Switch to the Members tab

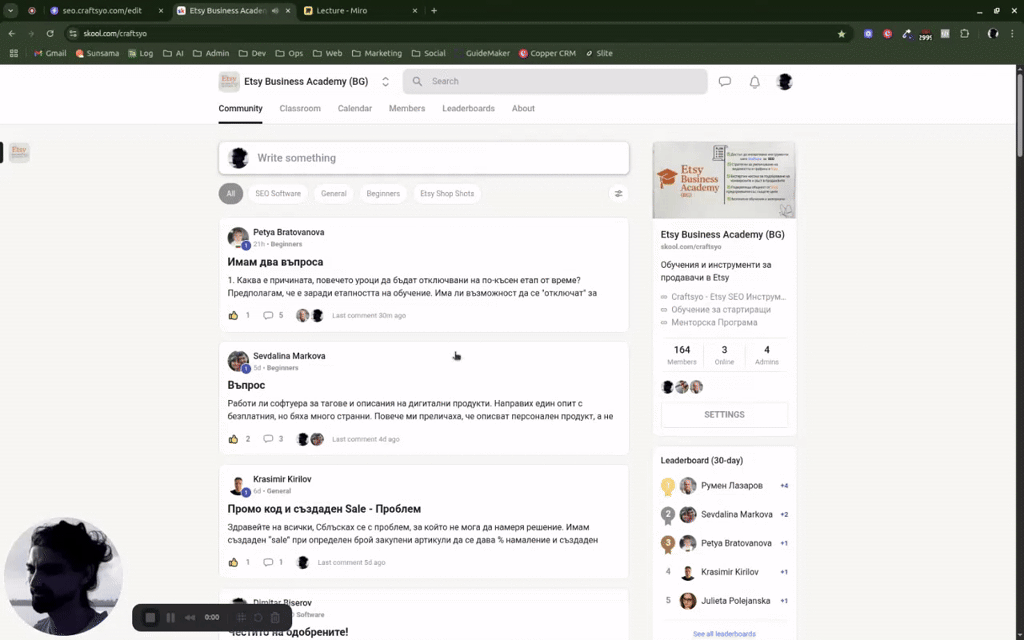pos(407,108)
